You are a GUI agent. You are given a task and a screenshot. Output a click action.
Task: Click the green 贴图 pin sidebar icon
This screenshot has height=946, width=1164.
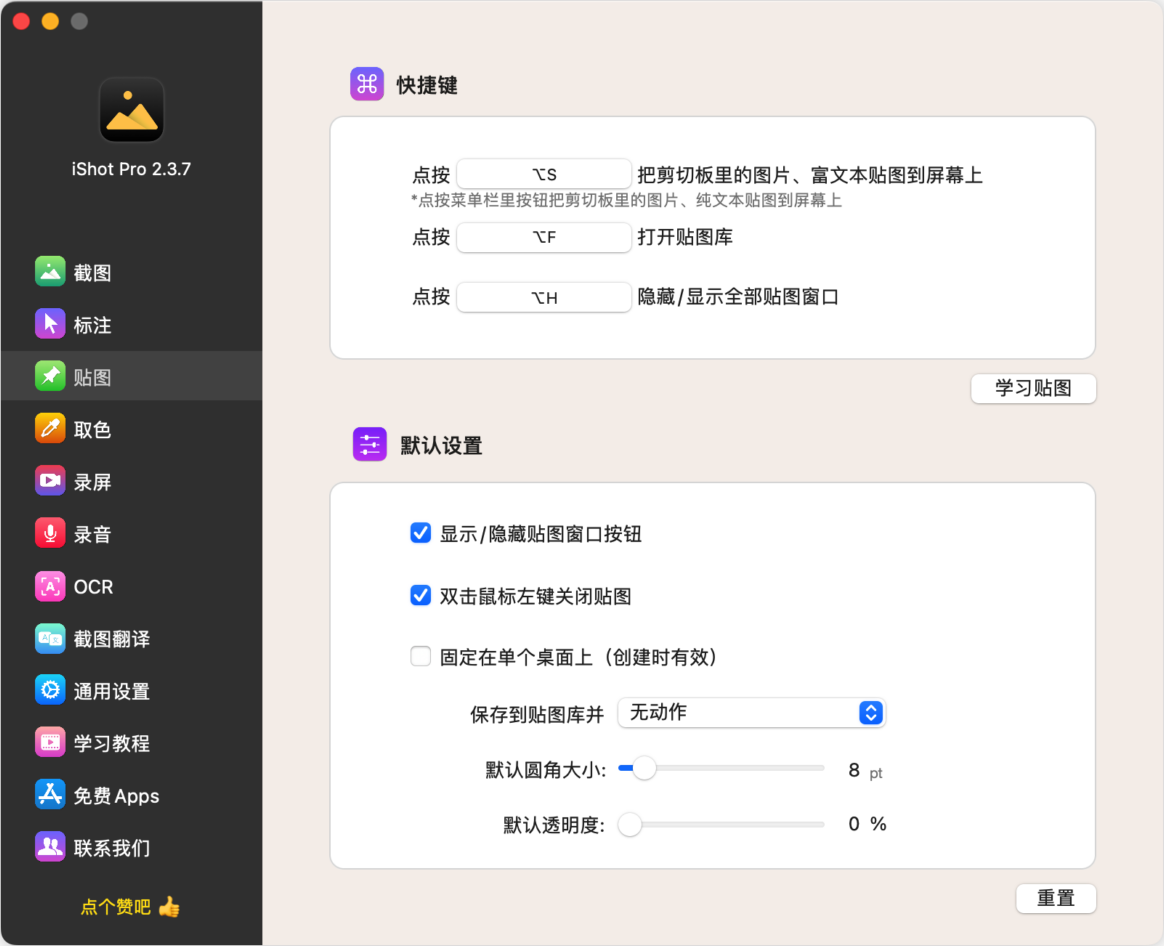pos(50,376)
